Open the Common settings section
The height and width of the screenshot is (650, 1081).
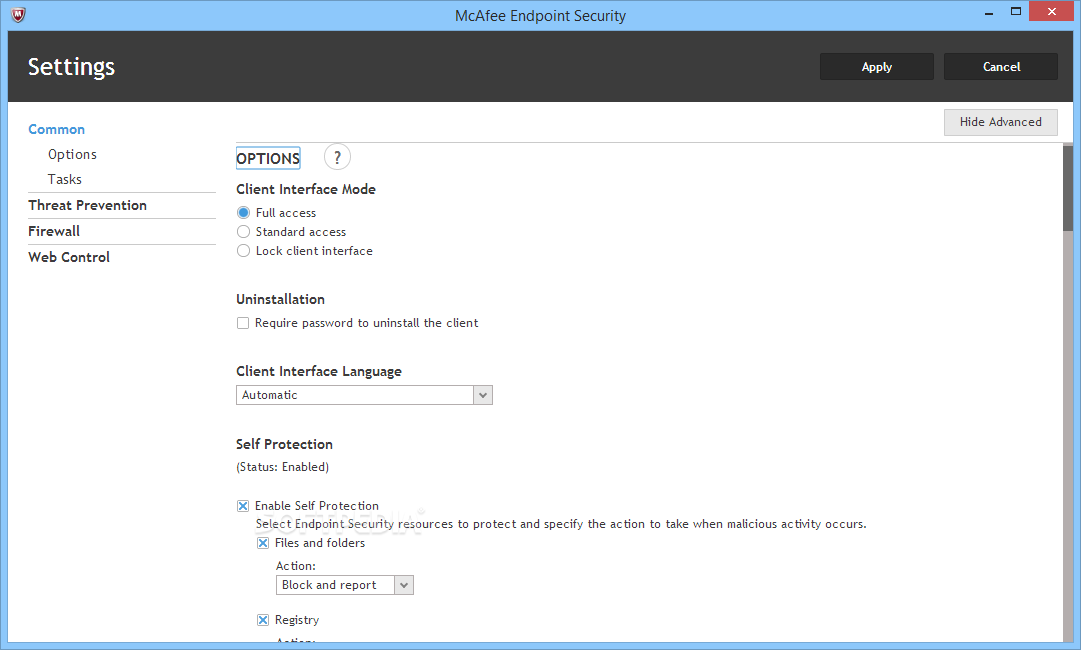point(57,130)
